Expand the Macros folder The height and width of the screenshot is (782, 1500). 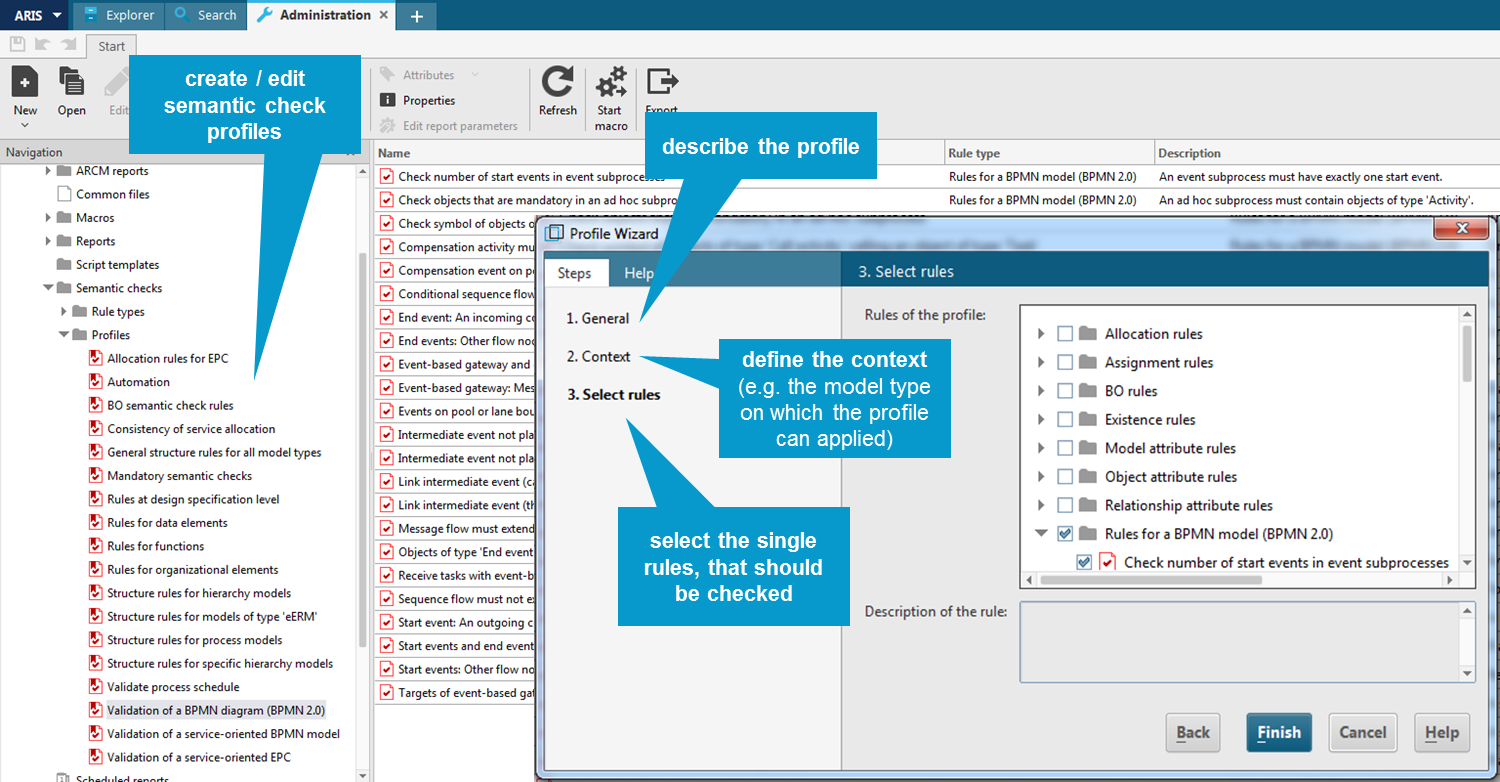[48, 217]
